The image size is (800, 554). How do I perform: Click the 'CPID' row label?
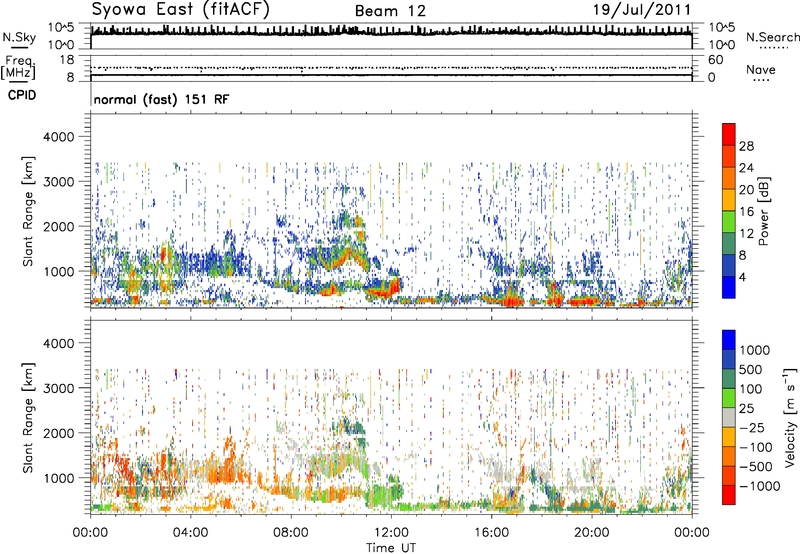[x=22, y=95]
